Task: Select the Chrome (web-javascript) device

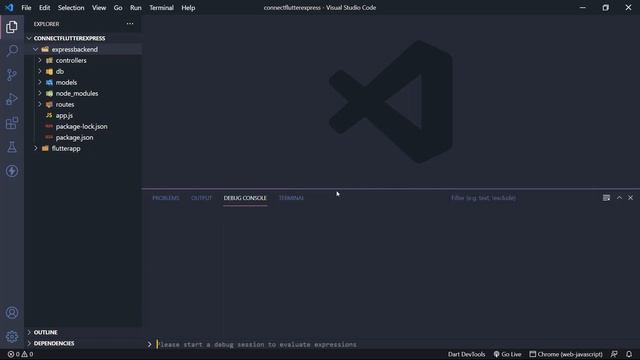Action: [566, 354]
